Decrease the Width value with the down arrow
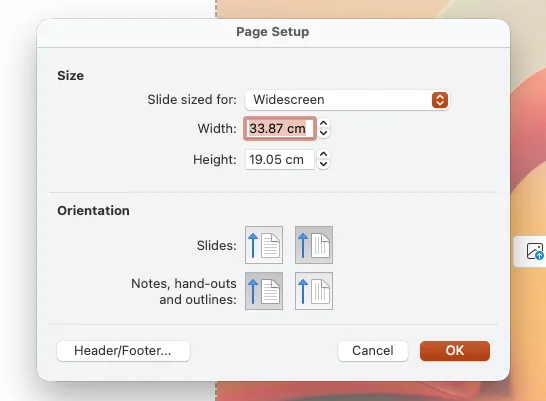The image size is (546, 401). click(x=323, y=133)
